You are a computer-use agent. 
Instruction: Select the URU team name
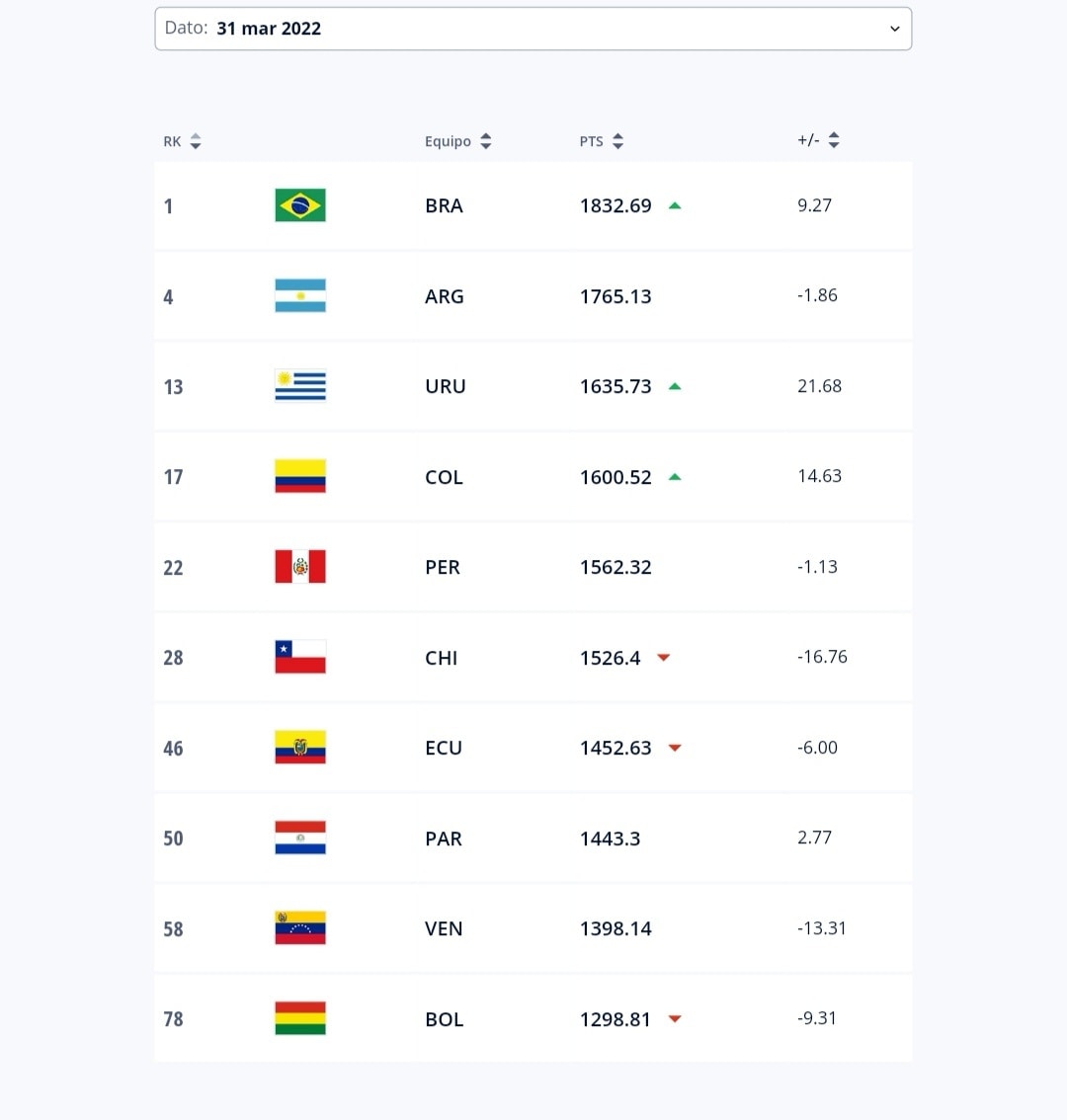445,386
